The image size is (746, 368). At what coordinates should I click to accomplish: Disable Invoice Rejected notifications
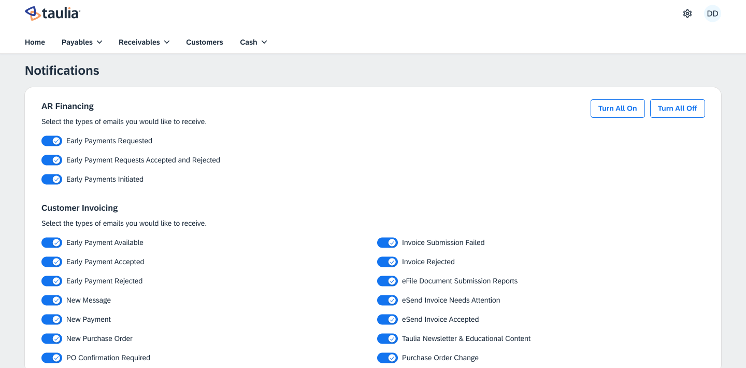coord(387,262)
